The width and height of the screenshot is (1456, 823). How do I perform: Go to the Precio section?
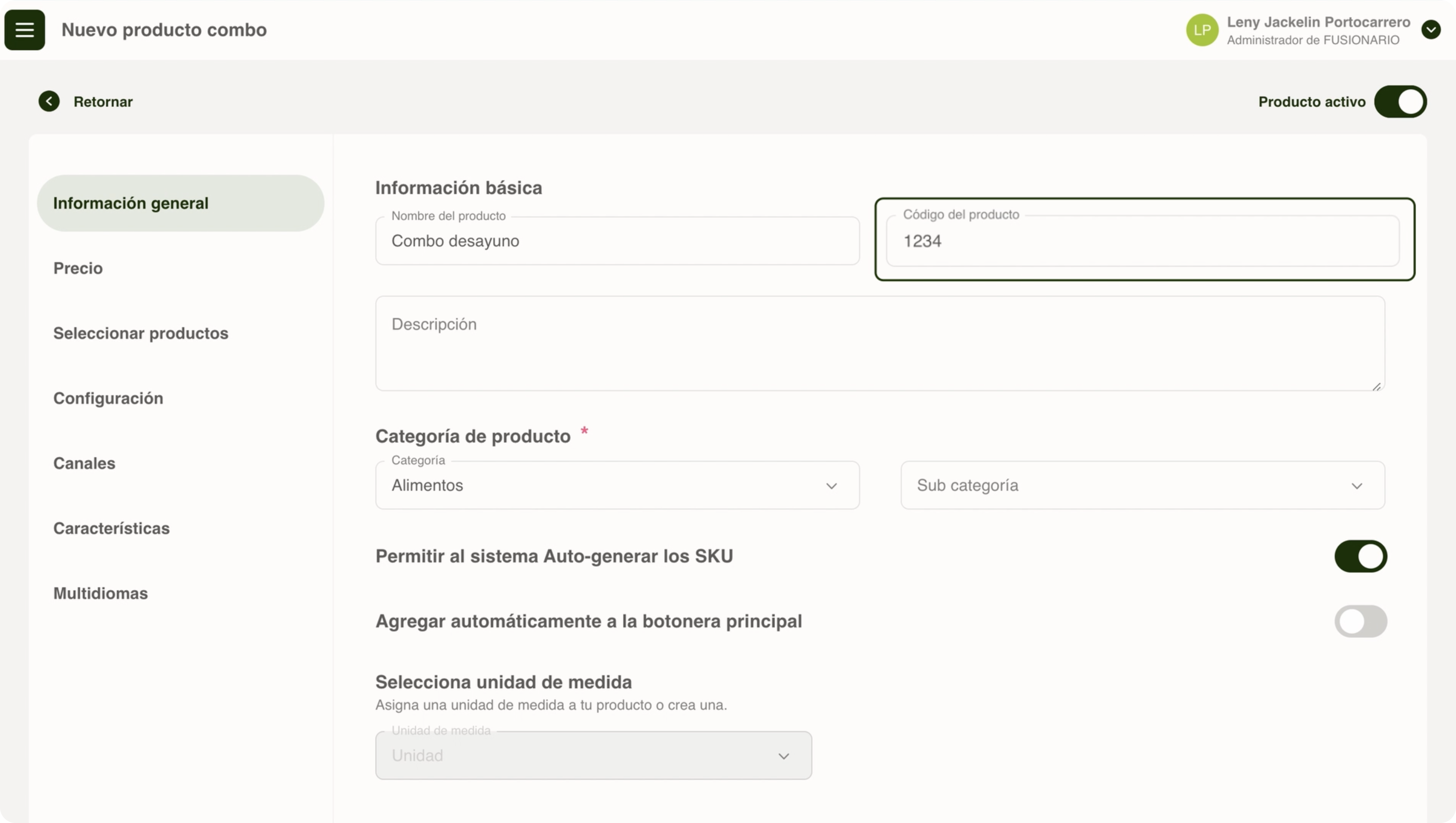pyautogui.click(x=78, y=268)
